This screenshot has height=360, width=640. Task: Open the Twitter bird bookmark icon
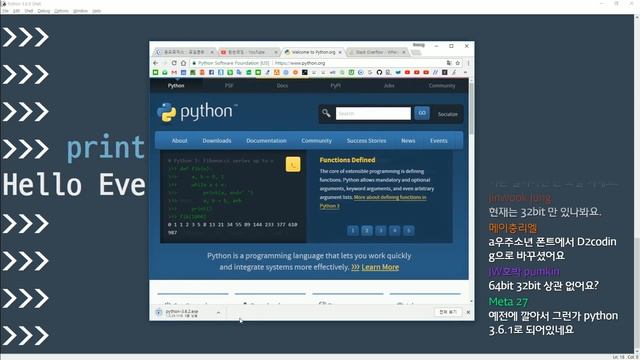(398, 72)
